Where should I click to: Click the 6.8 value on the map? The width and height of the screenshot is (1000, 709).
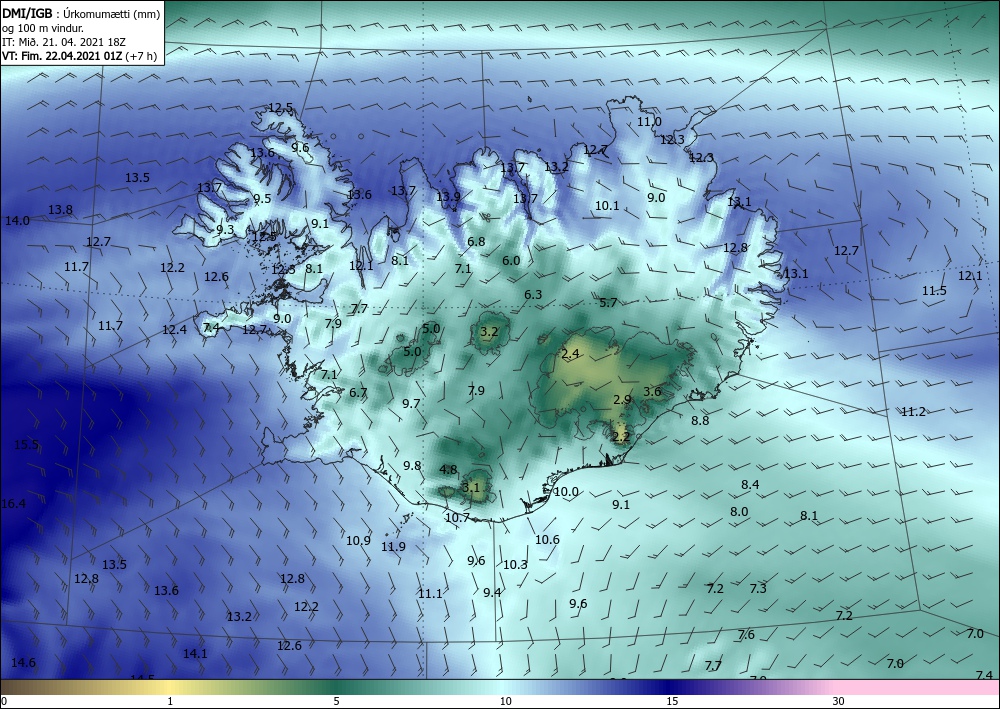(x=476, y=242)
